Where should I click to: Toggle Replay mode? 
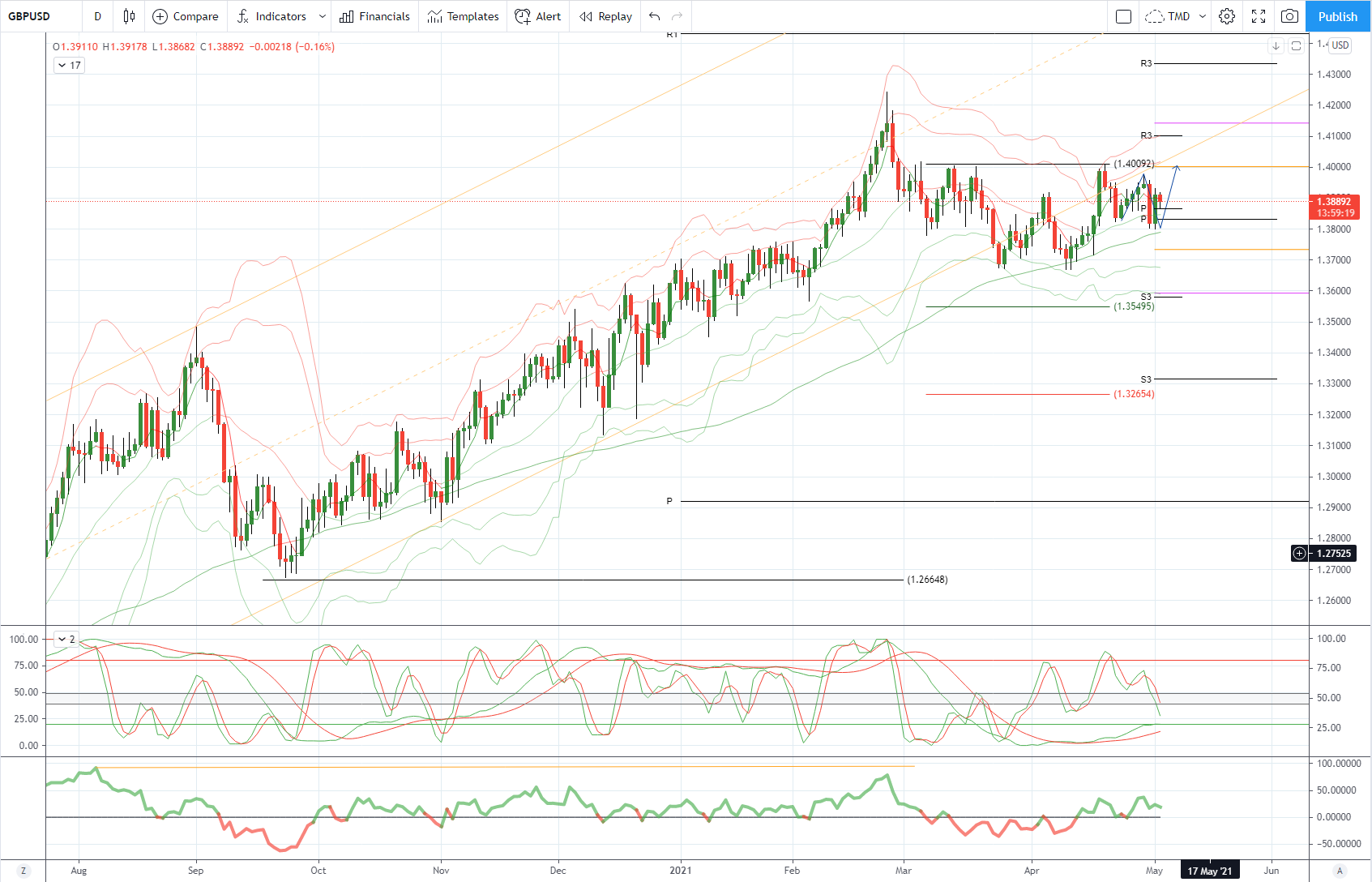[605, 16]
